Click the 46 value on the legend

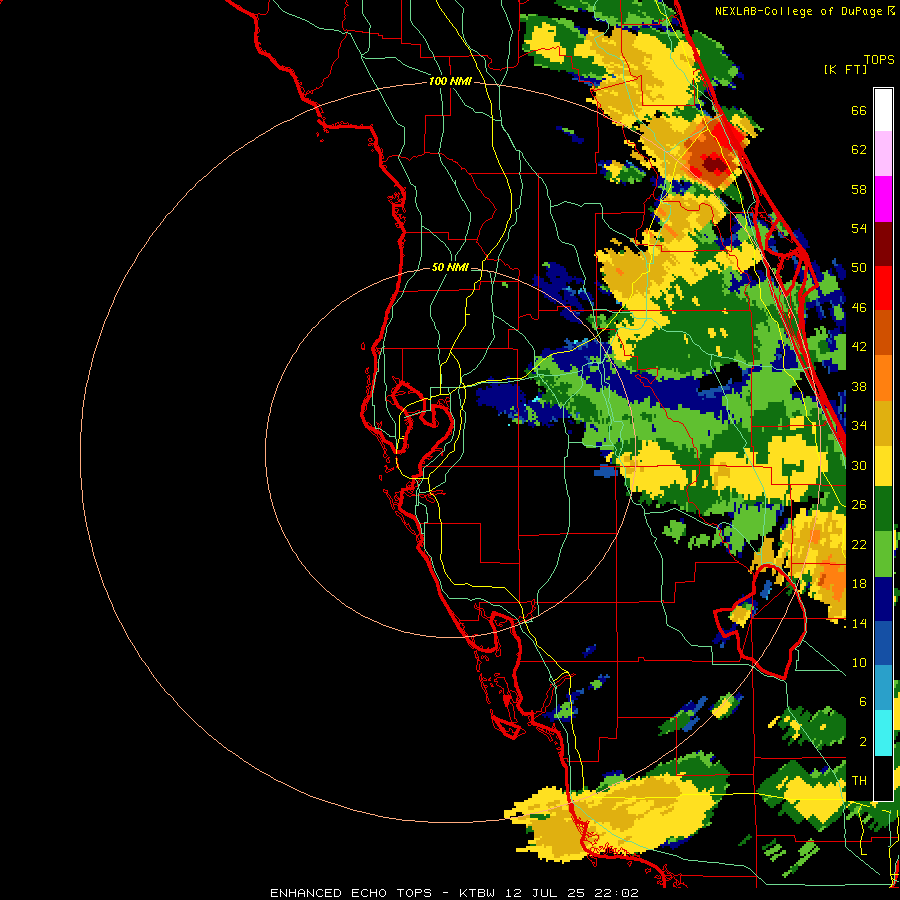coord(859,308)
